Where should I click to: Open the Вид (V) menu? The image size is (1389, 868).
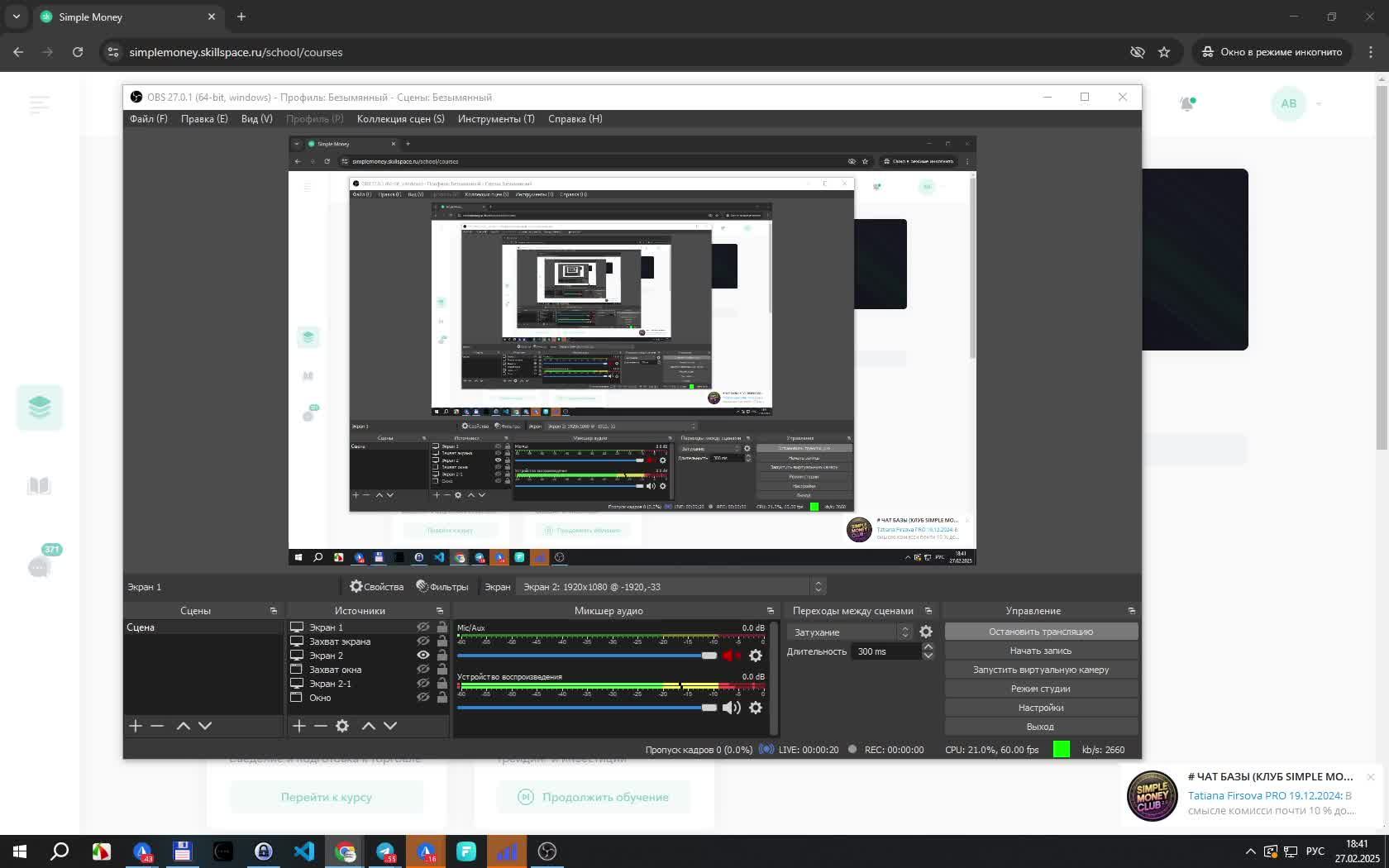256,119
